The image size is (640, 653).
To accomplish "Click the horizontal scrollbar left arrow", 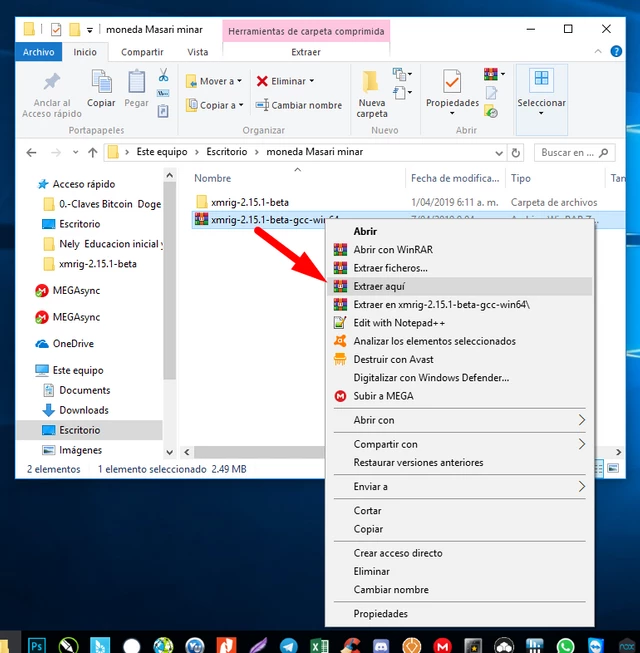I will (187, 452).
